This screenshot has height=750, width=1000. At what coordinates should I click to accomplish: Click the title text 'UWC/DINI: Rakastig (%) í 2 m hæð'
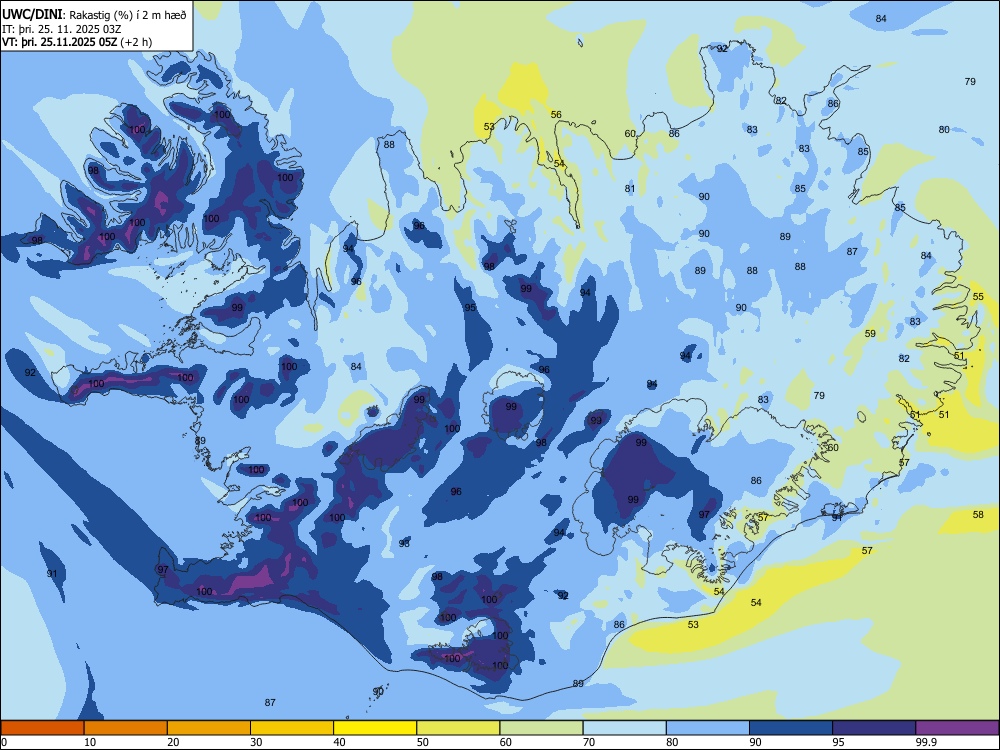coord(94,15)
